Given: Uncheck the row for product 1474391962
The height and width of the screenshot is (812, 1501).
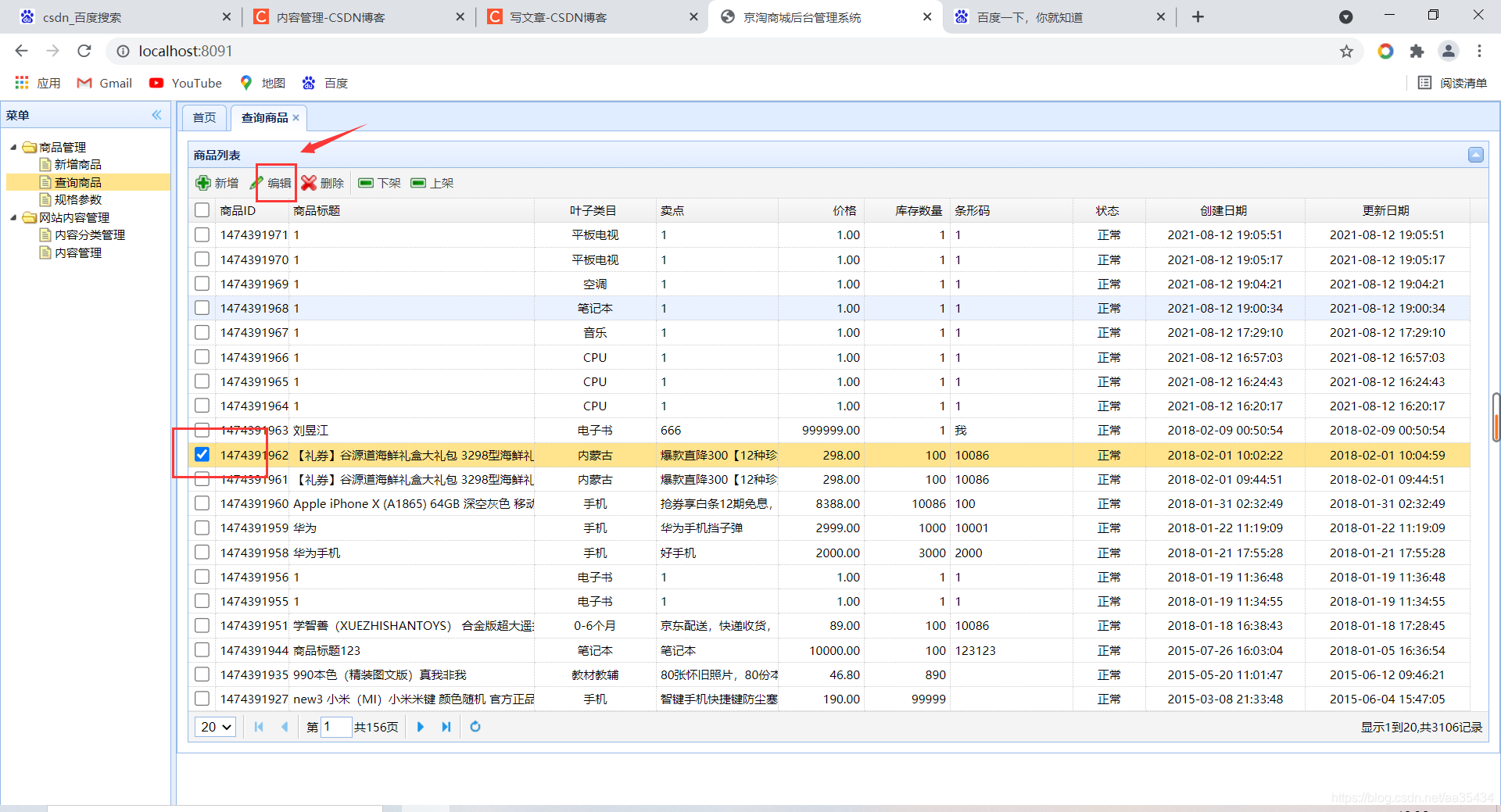Looking at the screenshot, I should (202, 454).
